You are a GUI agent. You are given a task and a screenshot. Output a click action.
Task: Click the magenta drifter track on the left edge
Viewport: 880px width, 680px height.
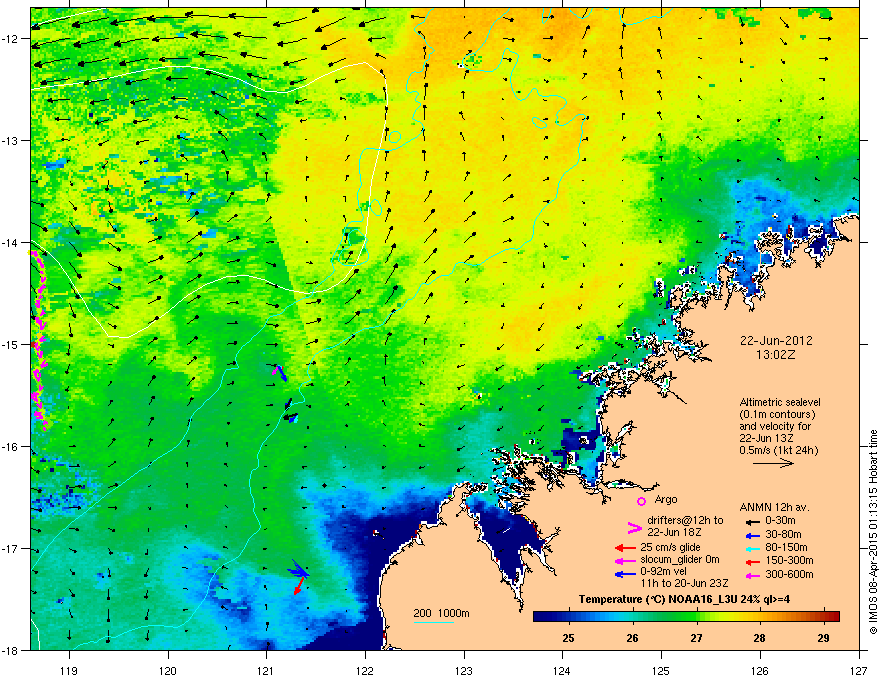[x=38, y=341]
